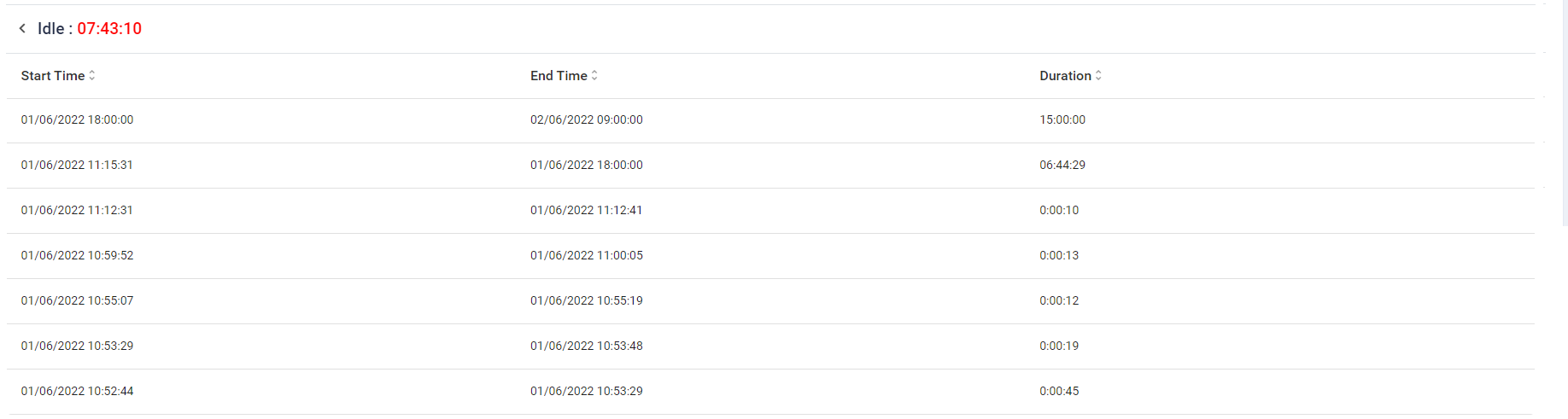Click the sort arrows next to End Time
Image resolution: width=1568 pixels, height=419 pixels.
pos(594,76)
